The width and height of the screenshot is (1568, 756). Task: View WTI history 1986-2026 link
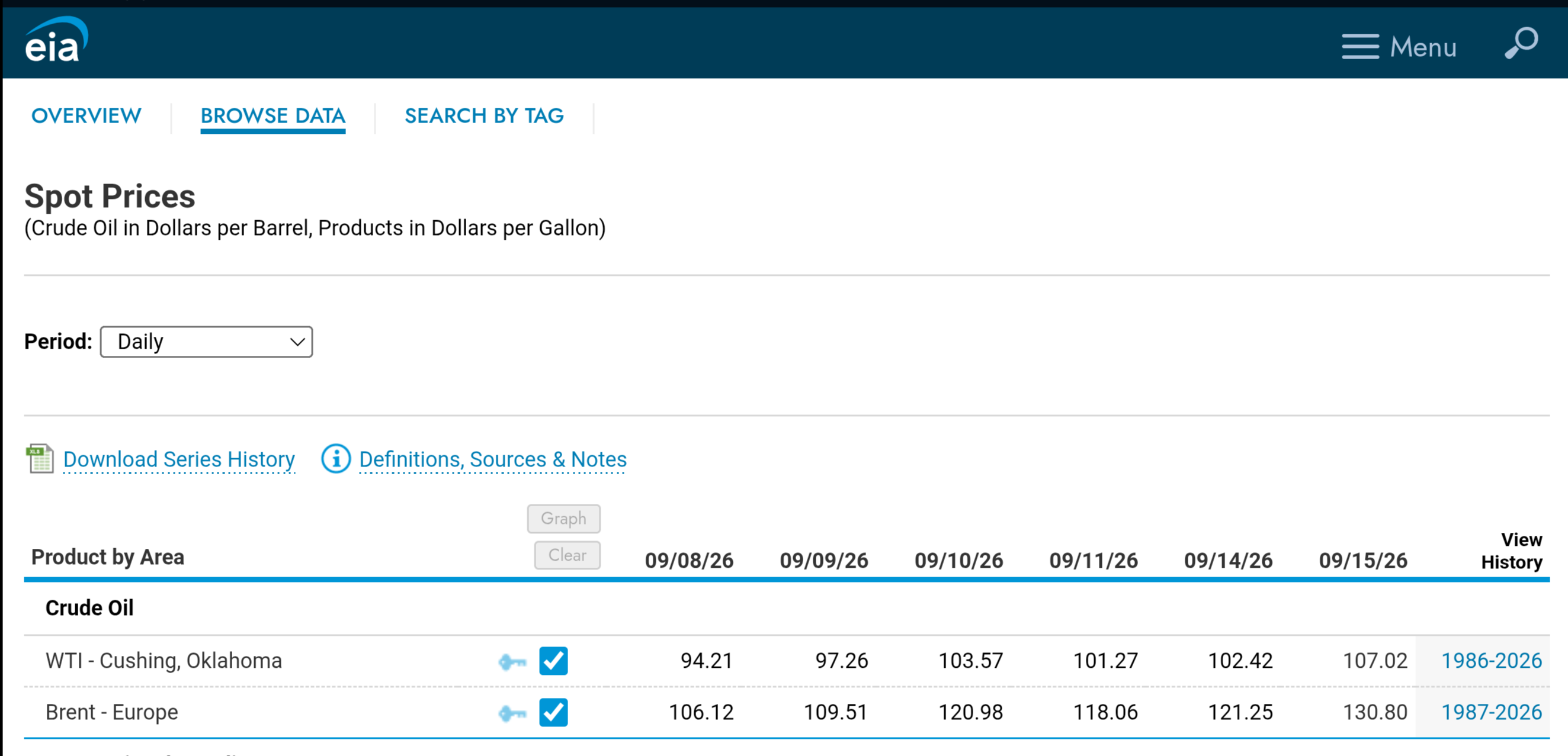tap(1492, 661)
